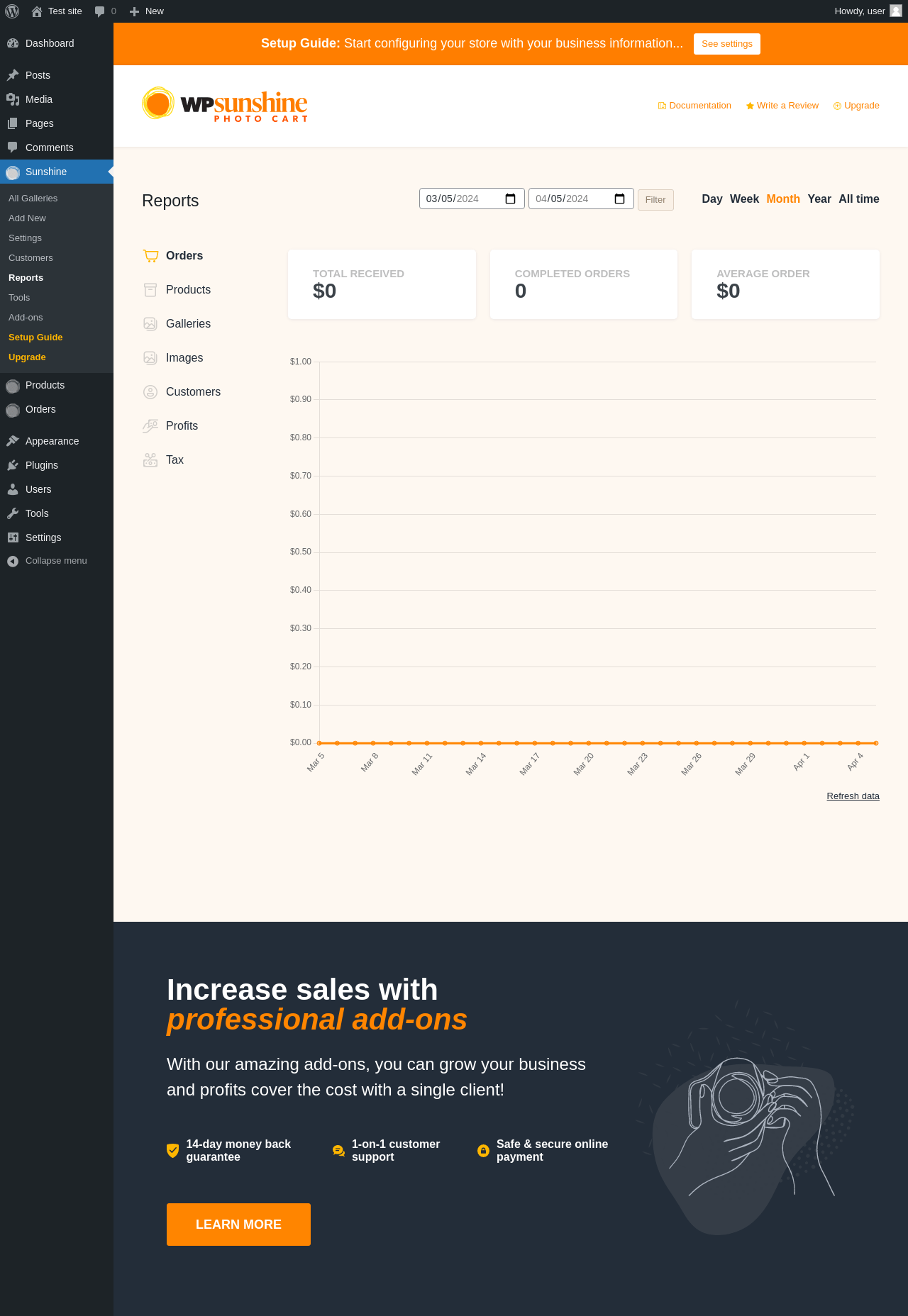Click the Collapse menu arrow icon
Image resolution: width=908 pixels, height=1316 pixels.
click(x=13, y=561)
